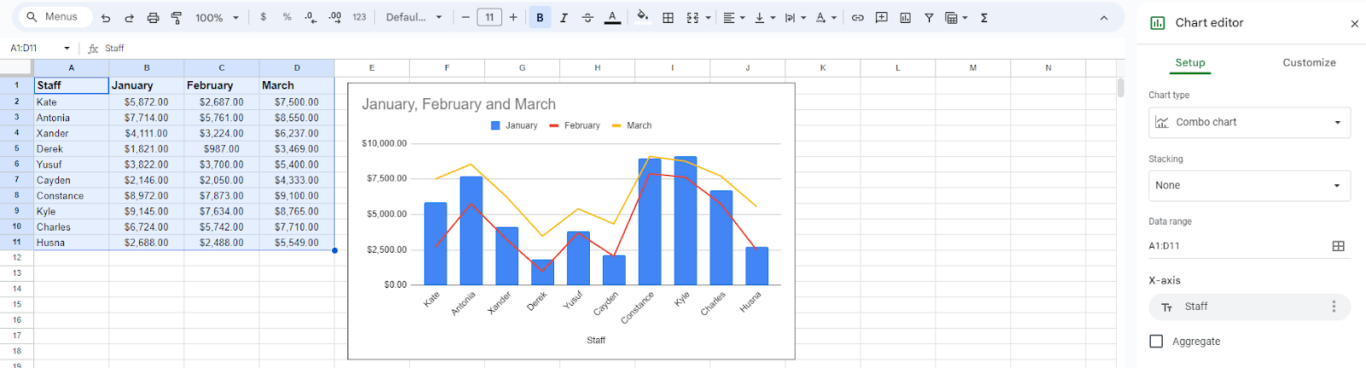This screenshot has width=1366, height=368.
Task: Open the fill color picker
Action: coord(643,18)
